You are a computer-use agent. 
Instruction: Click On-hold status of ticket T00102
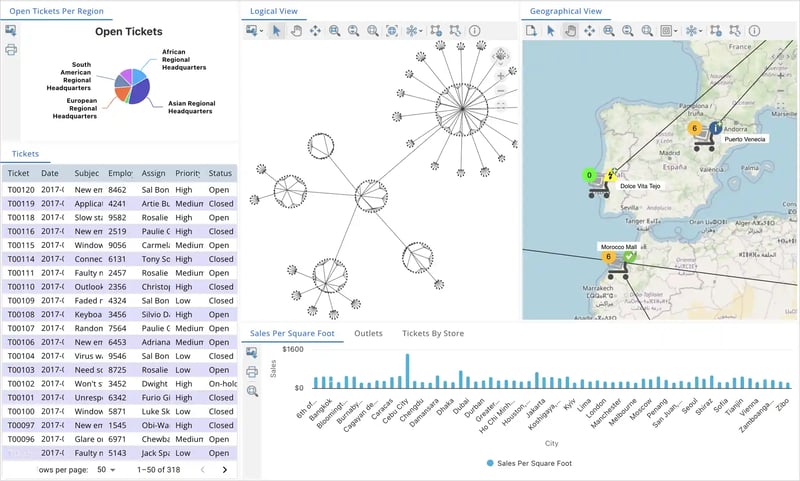(222, 384)
